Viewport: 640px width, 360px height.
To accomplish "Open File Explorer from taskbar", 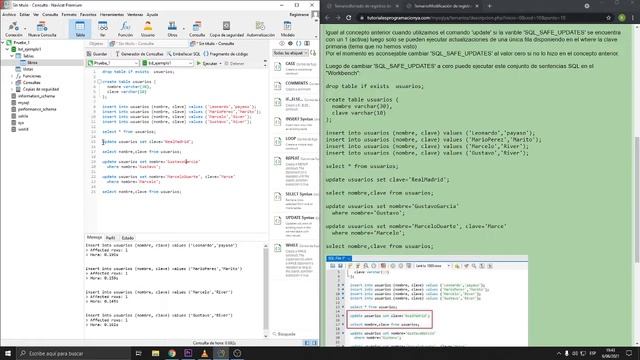I will click(156, 353).
